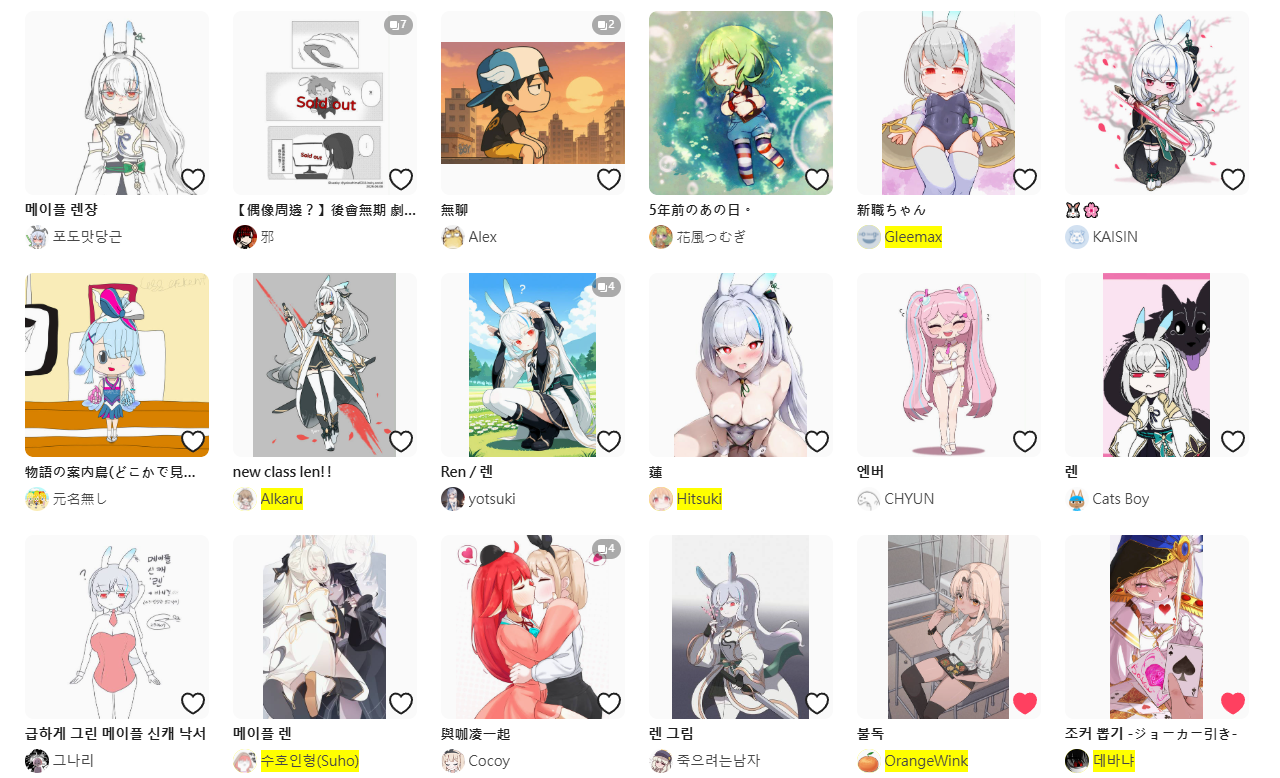
Task: Open Hitsuki's profile link
Action: tap(699, 499)
